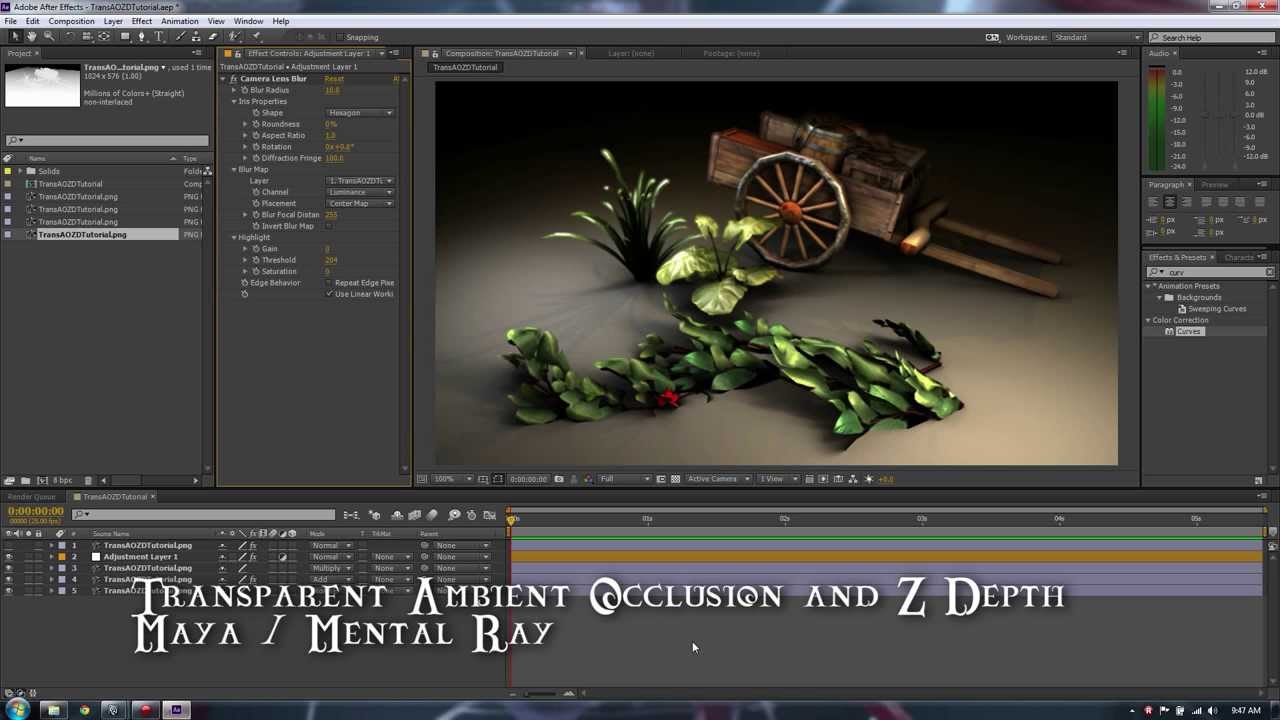The height and width of the screenshot is (720, 1280).
Task: Select the Zoom magnifier tool
Action: pyautogui.click(x=48, y=37)
